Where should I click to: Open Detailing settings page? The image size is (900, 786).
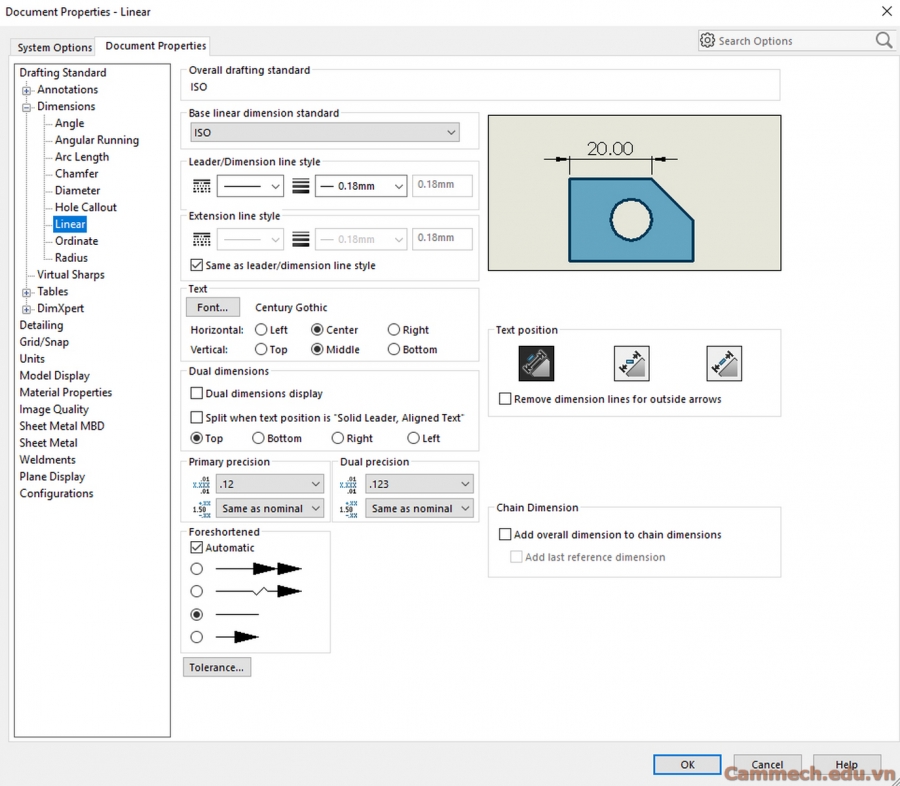[x=41, y=325]
